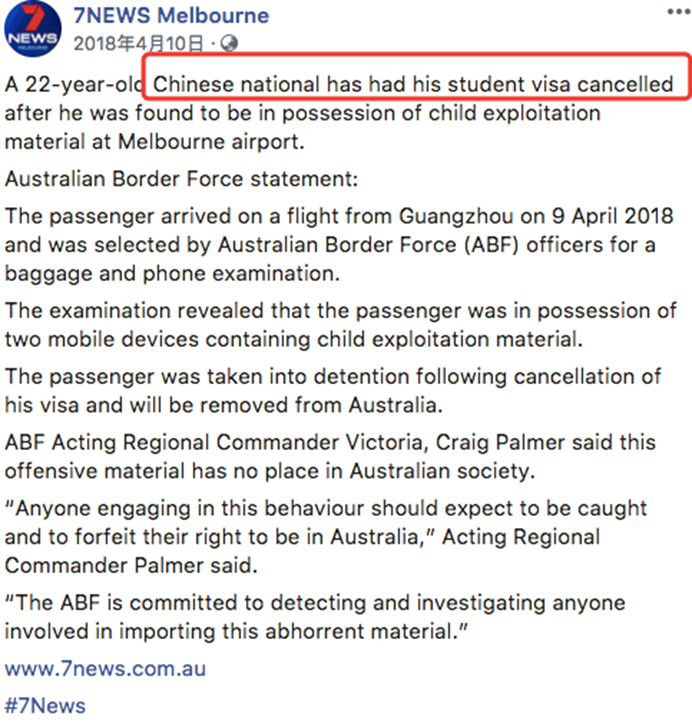Click the 7NEWS Melbourne logo avatar
692x726 pixels.
pyautogui.click(x=29, y=30)
